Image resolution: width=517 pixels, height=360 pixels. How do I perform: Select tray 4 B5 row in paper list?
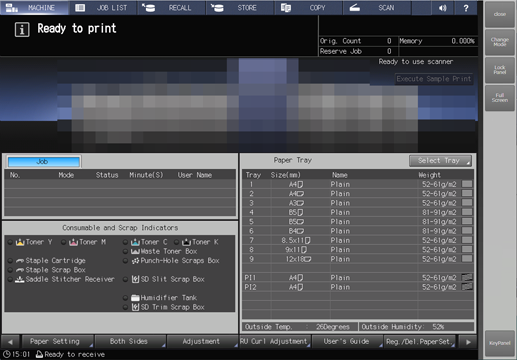tap(357, 212)
